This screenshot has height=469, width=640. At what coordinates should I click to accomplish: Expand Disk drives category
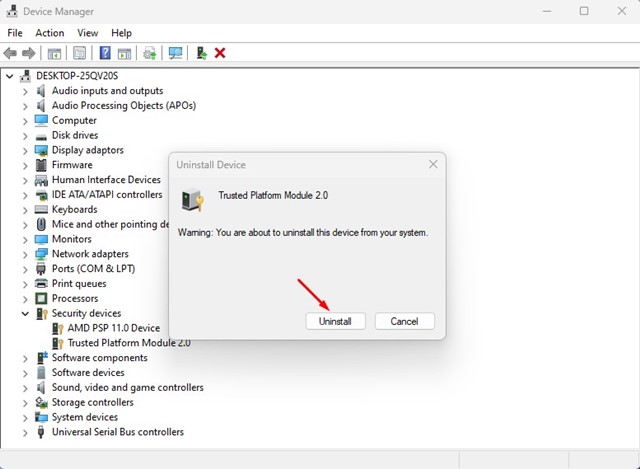tap(25, 136)
